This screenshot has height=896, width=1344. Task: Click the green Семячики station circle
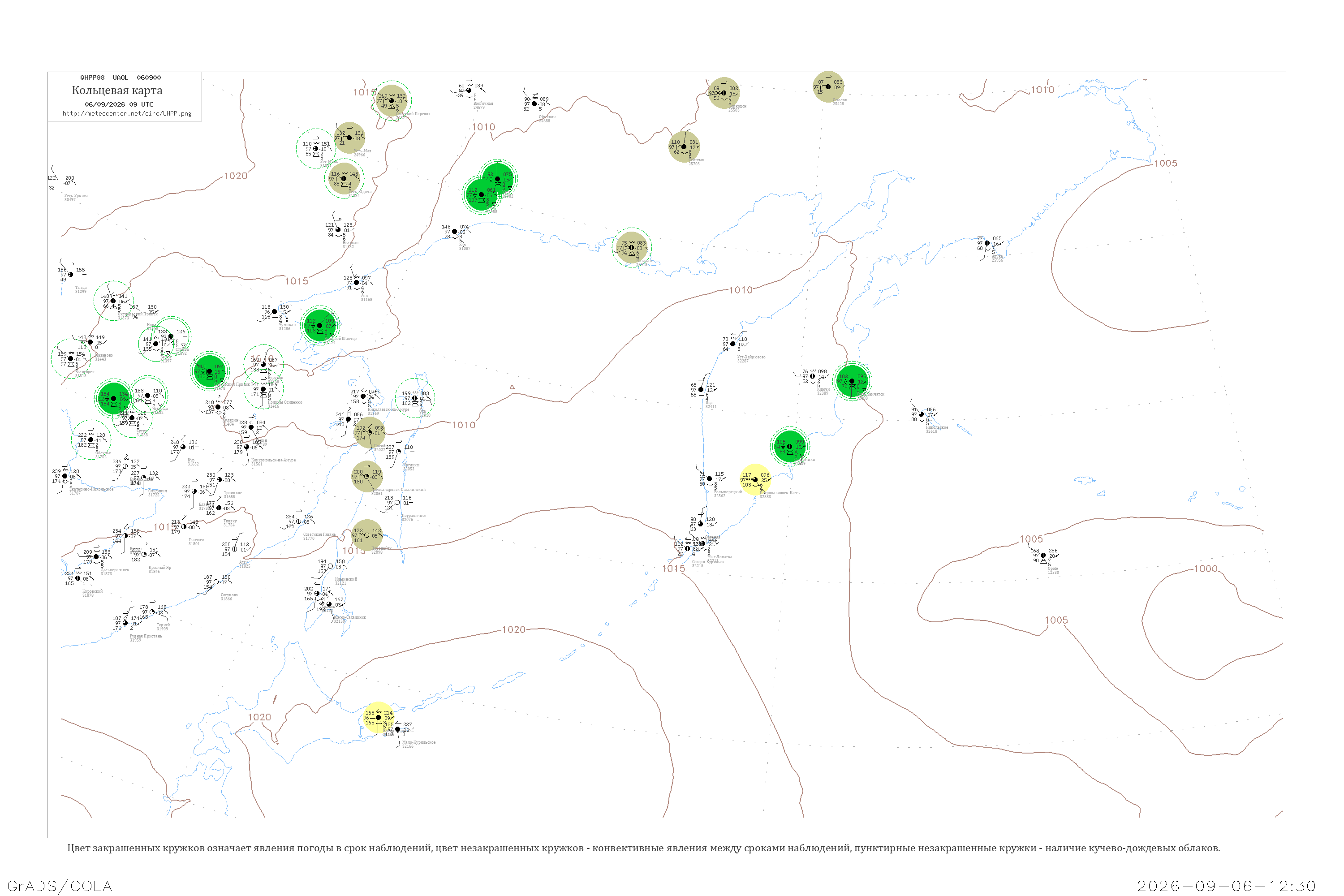pyautogui.click(x=790, y=446)
